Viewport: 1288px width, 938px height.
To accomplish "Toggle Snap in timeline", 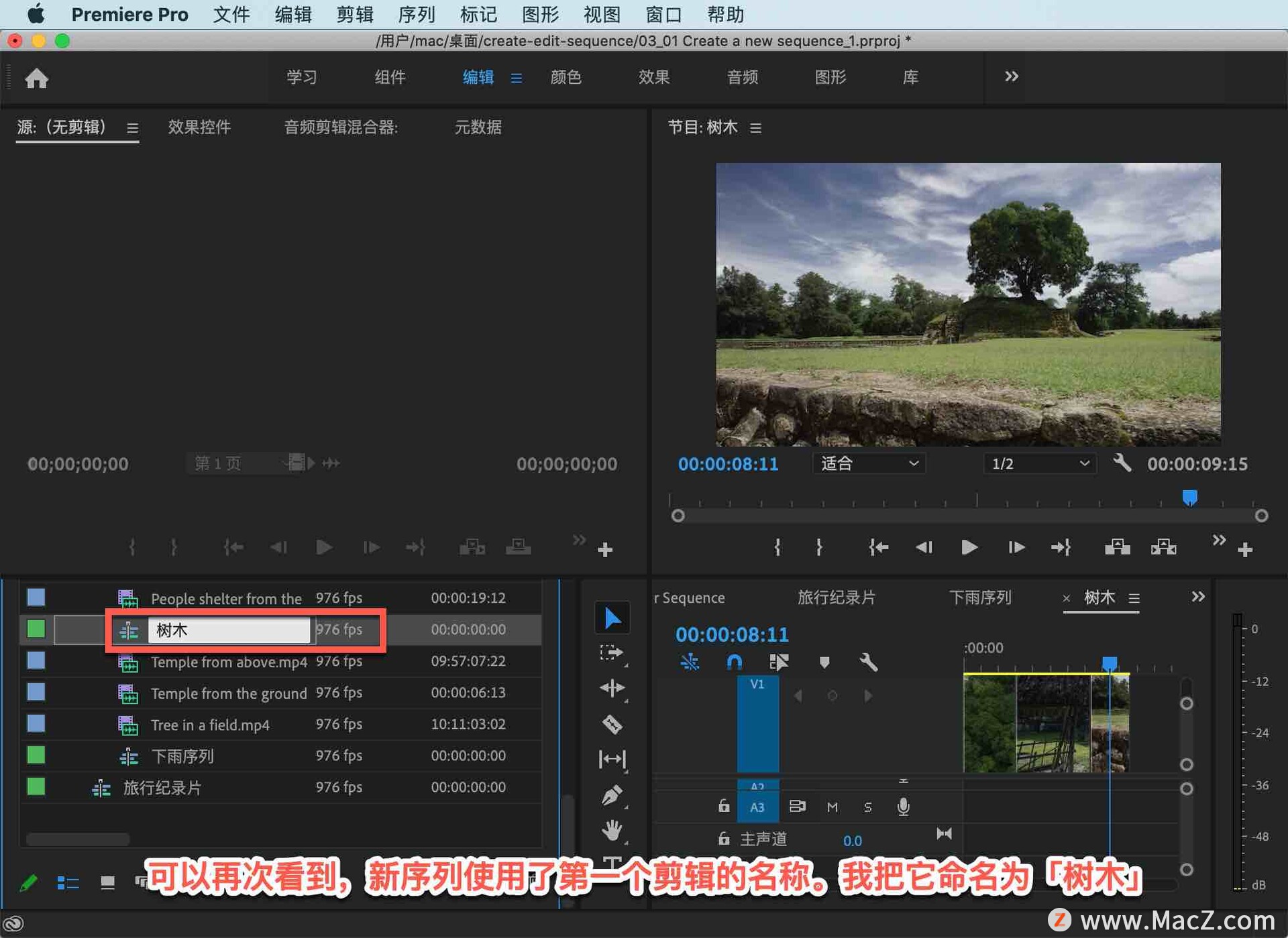I will point(735,662).
